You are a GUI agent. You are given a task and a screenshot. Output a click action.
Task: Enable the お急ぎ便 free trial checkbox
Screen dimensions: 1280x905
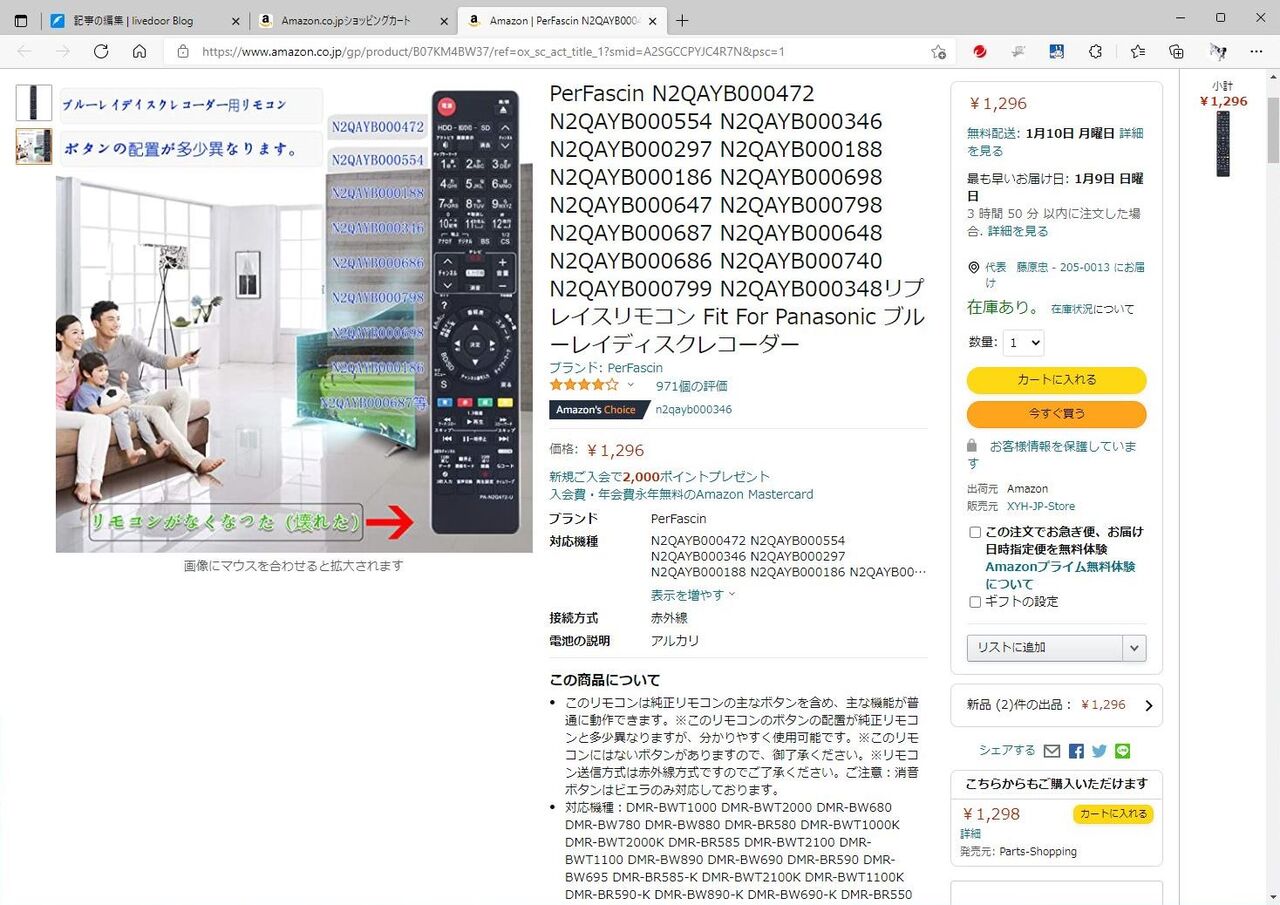click(x=975, y=533)
